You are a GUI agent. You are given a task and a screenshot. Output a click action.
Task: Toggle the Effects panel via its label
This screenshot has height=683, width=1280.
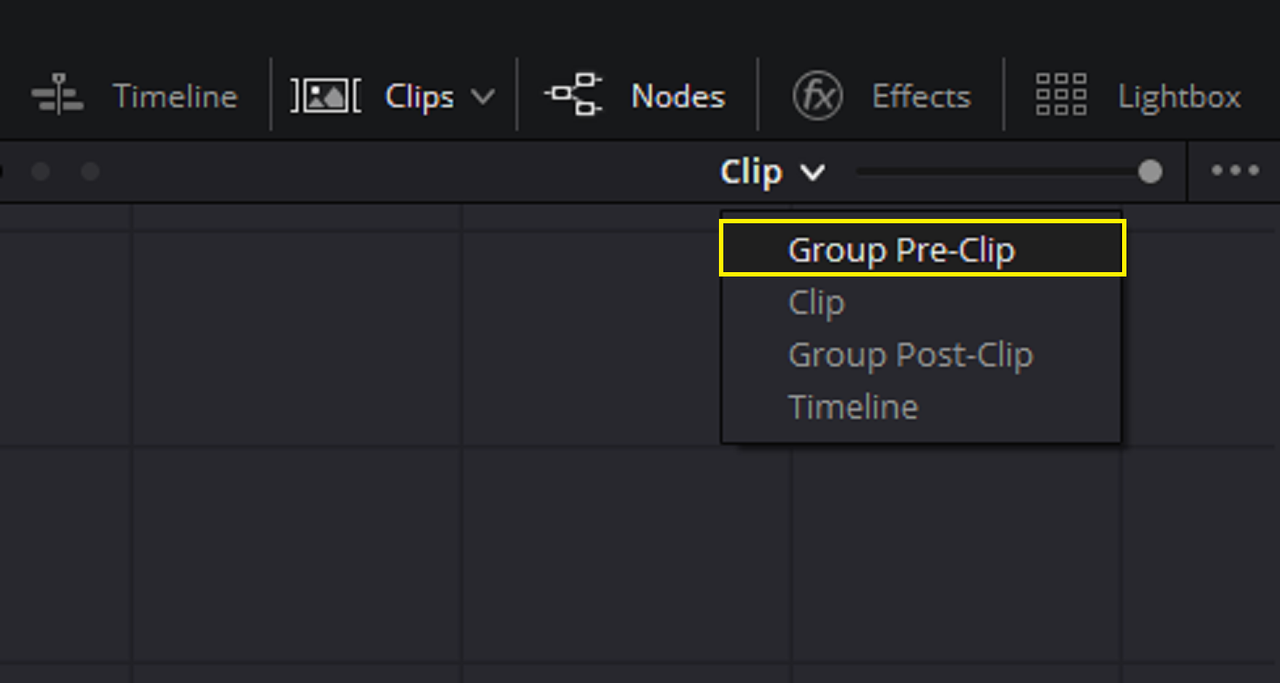coord(921,97)
